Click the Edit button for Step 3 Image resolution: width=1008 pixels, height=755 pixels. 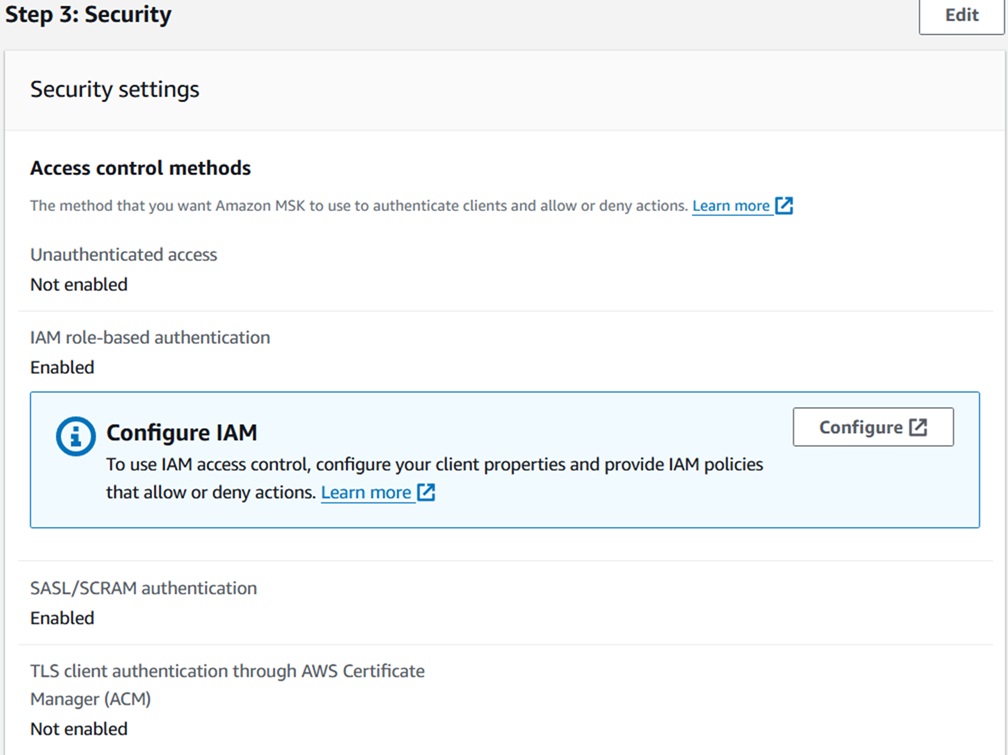961,16
